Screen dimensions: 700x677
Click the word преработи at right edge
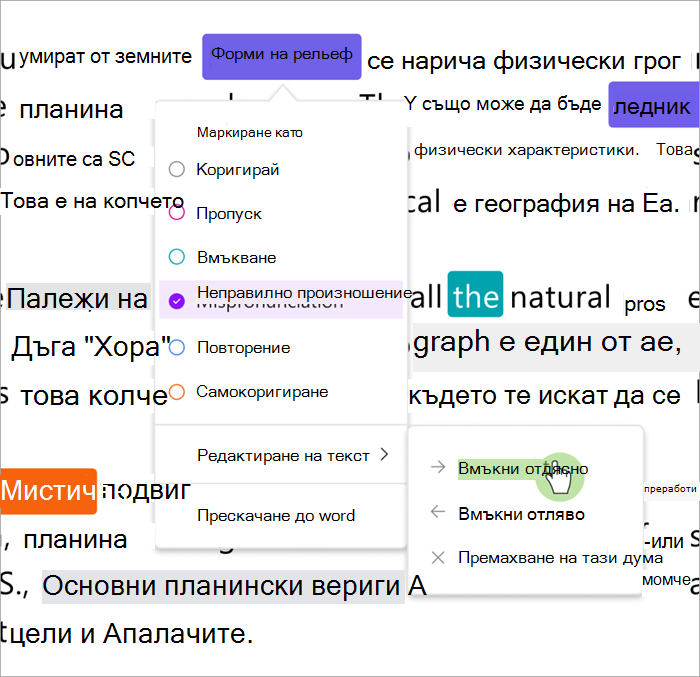pos(670,489)
